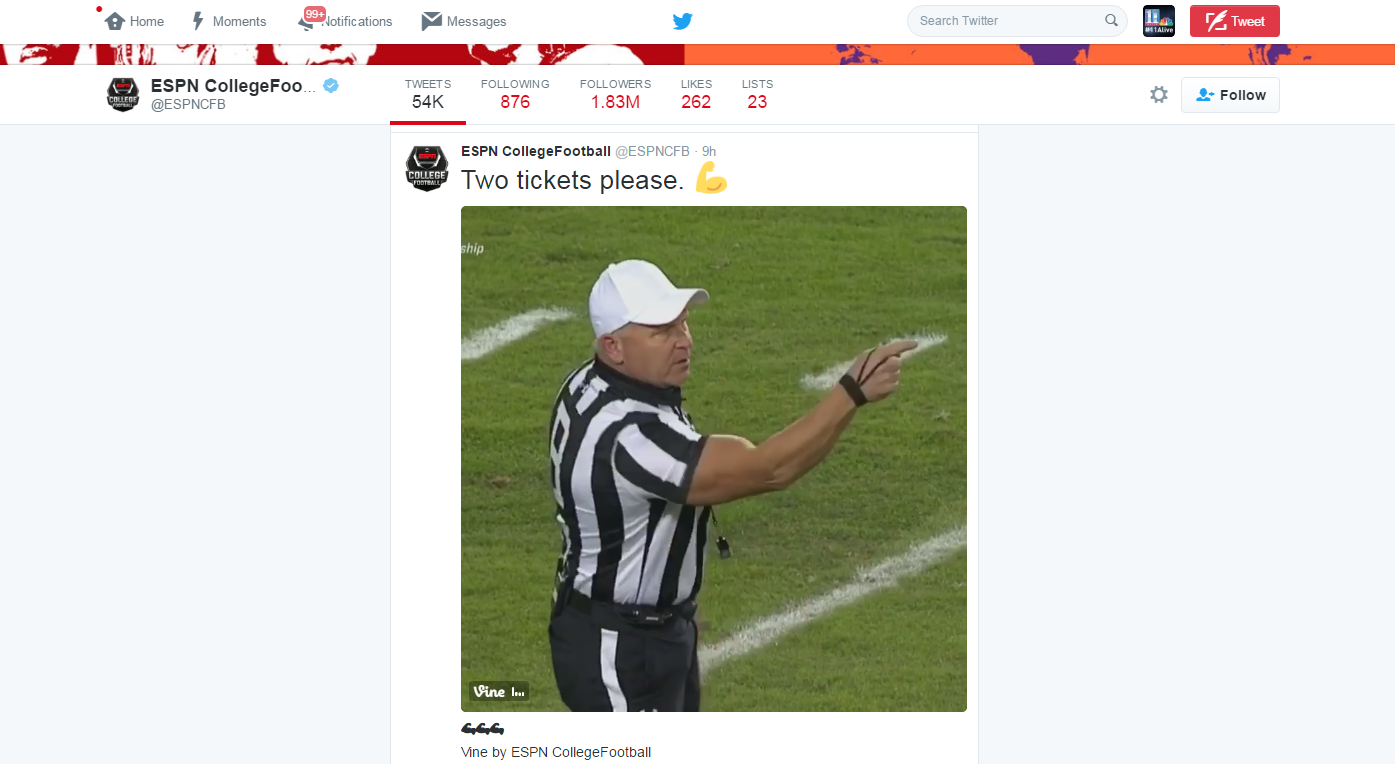Select the Moments lightning bolt icon
Image resolution: width=1395 pixels, height=764 pixels.
[197, 20]
